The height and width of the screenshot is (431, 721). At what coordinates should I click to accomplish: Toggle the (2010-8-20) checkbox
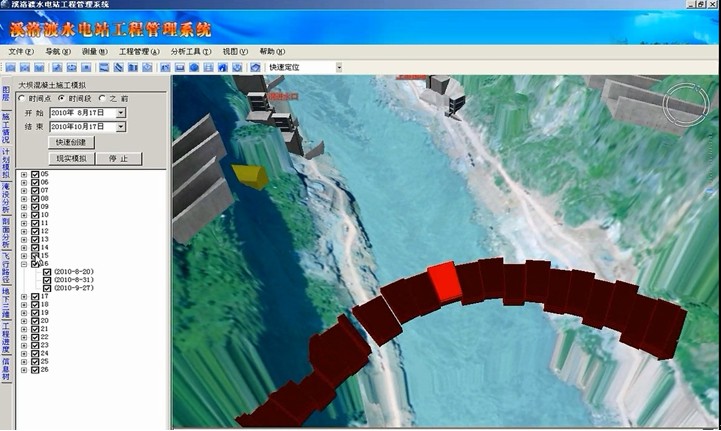47,272
